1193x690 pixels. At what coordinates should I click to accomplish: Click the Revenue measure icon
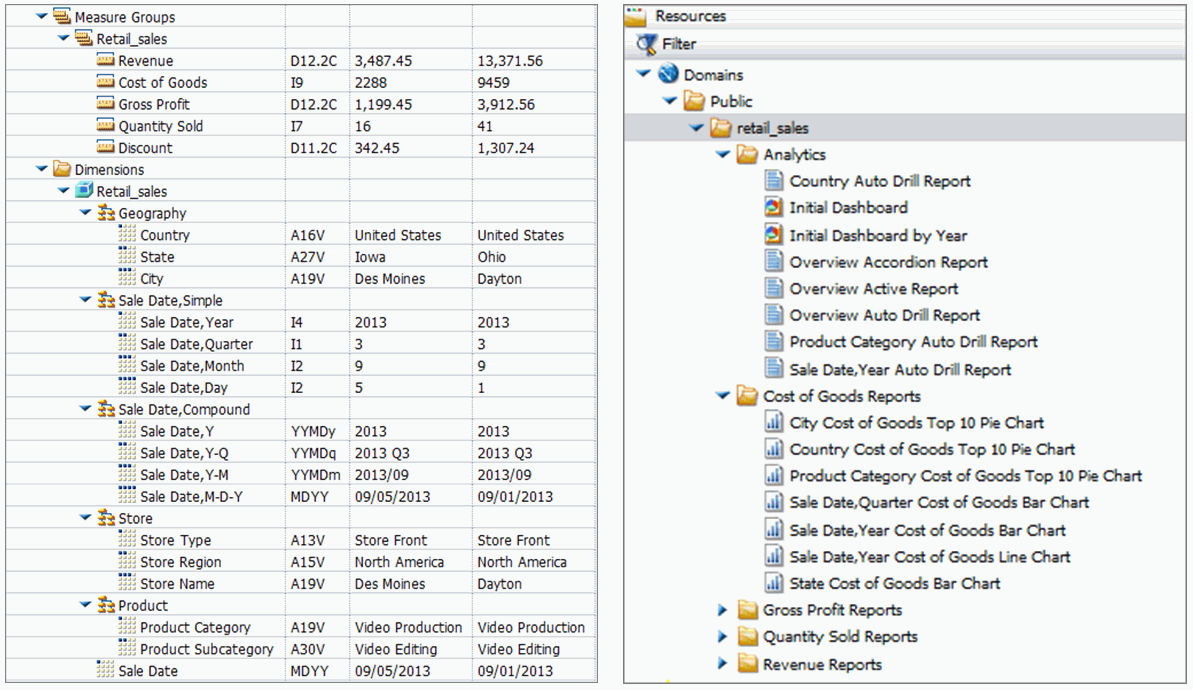point(106,60)
